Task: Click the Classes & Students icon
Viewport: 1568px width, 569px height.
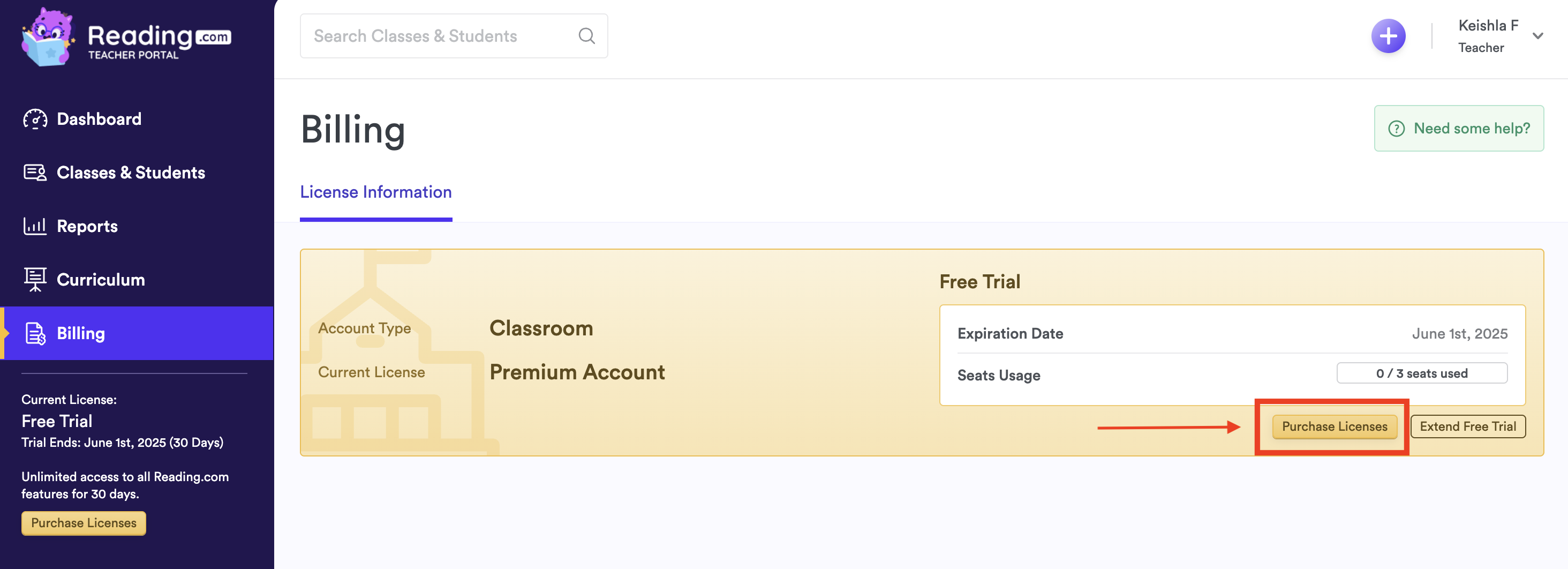Action: pos(35,173)
